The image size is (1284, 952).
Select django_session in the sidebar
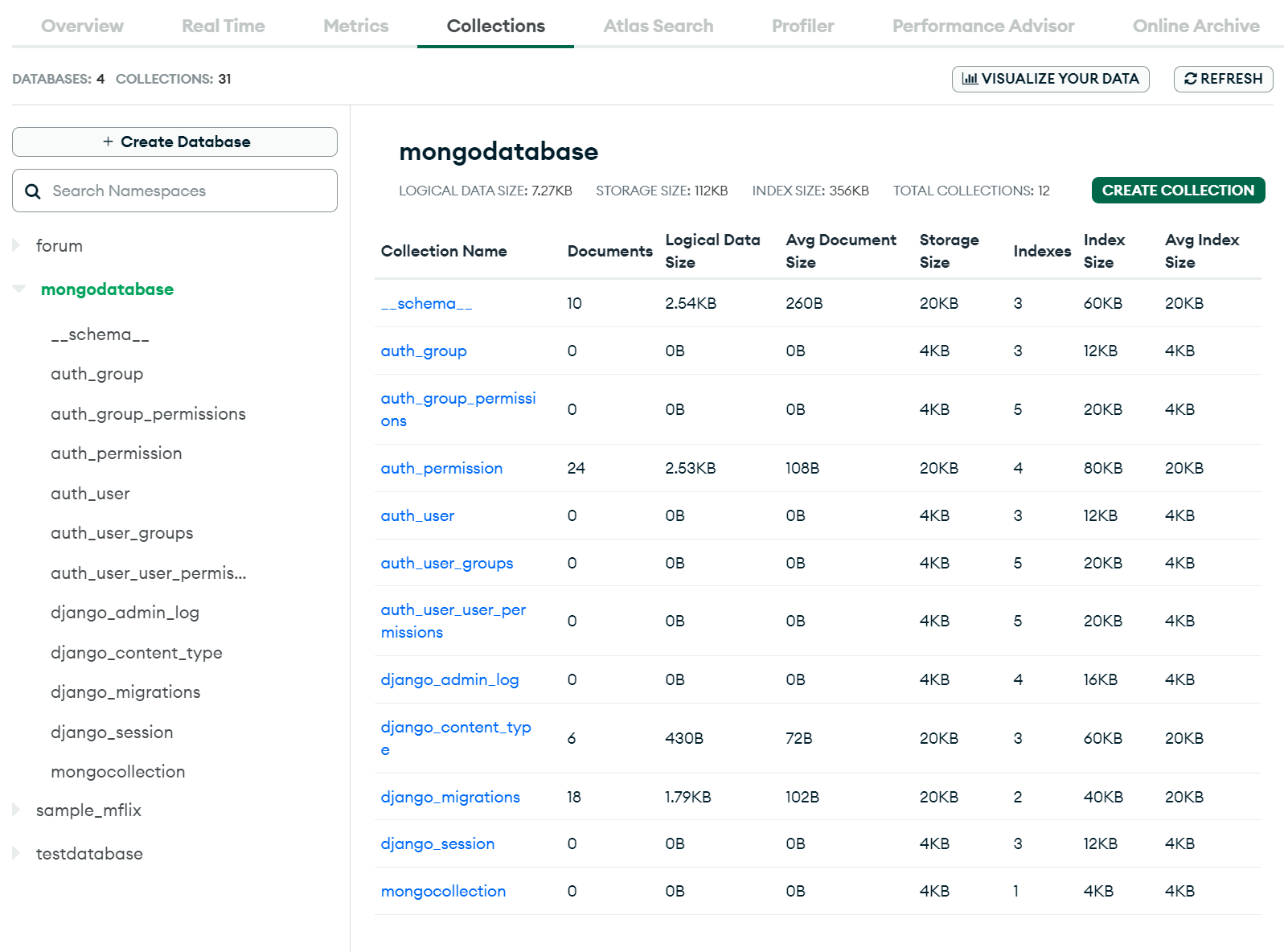click(112, 732)
